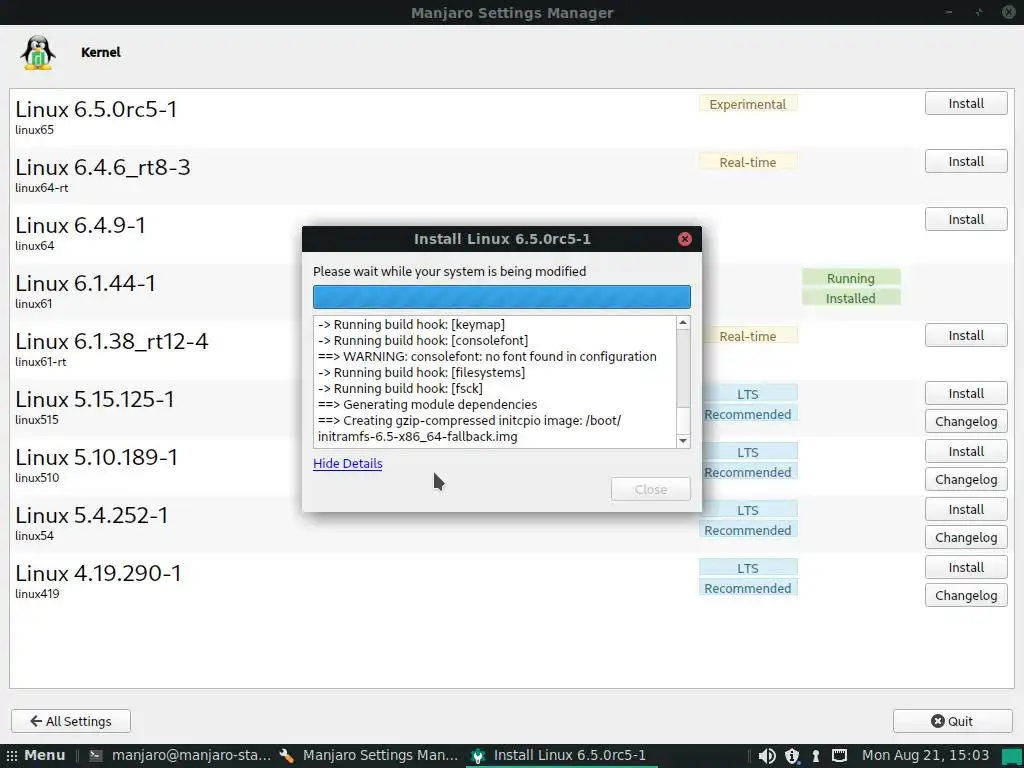The height and width of the screenshot is (768, 1024).
Task: Install the Linux 6.1.38_rt12-4 kernel
Action: pyautogui.click(x=966, y=336)
